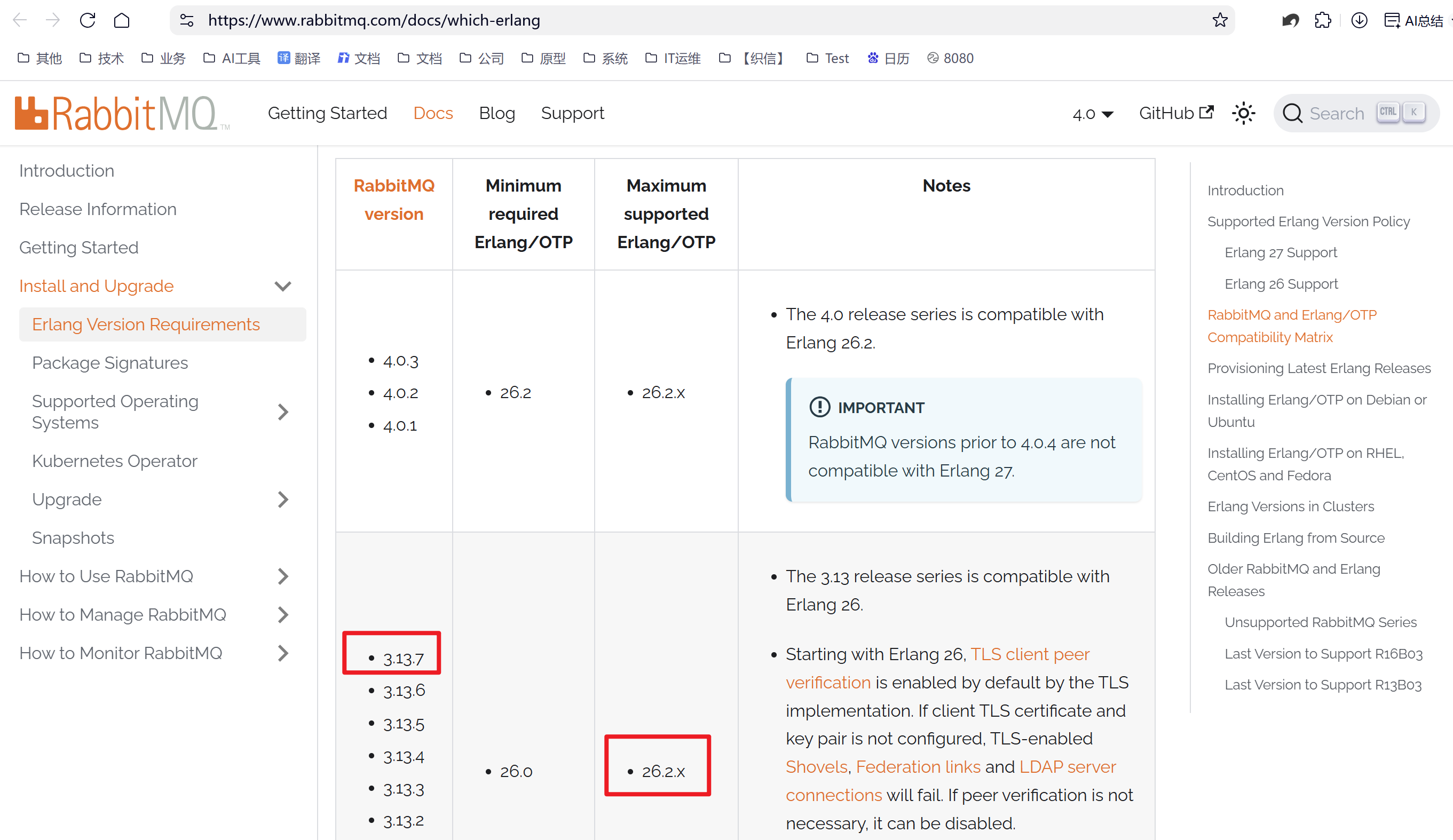Open the Test bookmarks folder
Image resolution: width=1453 pixels, height=840 pixels.
827,58
